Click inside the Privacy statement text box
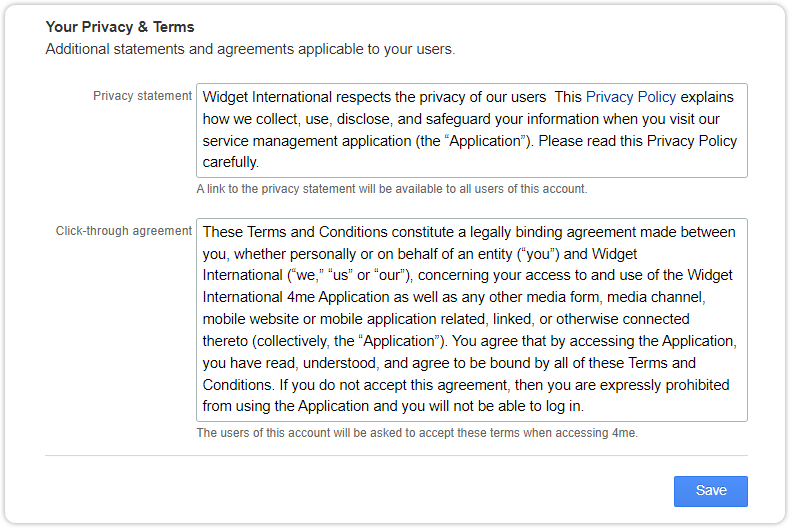This screenshot has height=528, width=790. pos(472,130)
